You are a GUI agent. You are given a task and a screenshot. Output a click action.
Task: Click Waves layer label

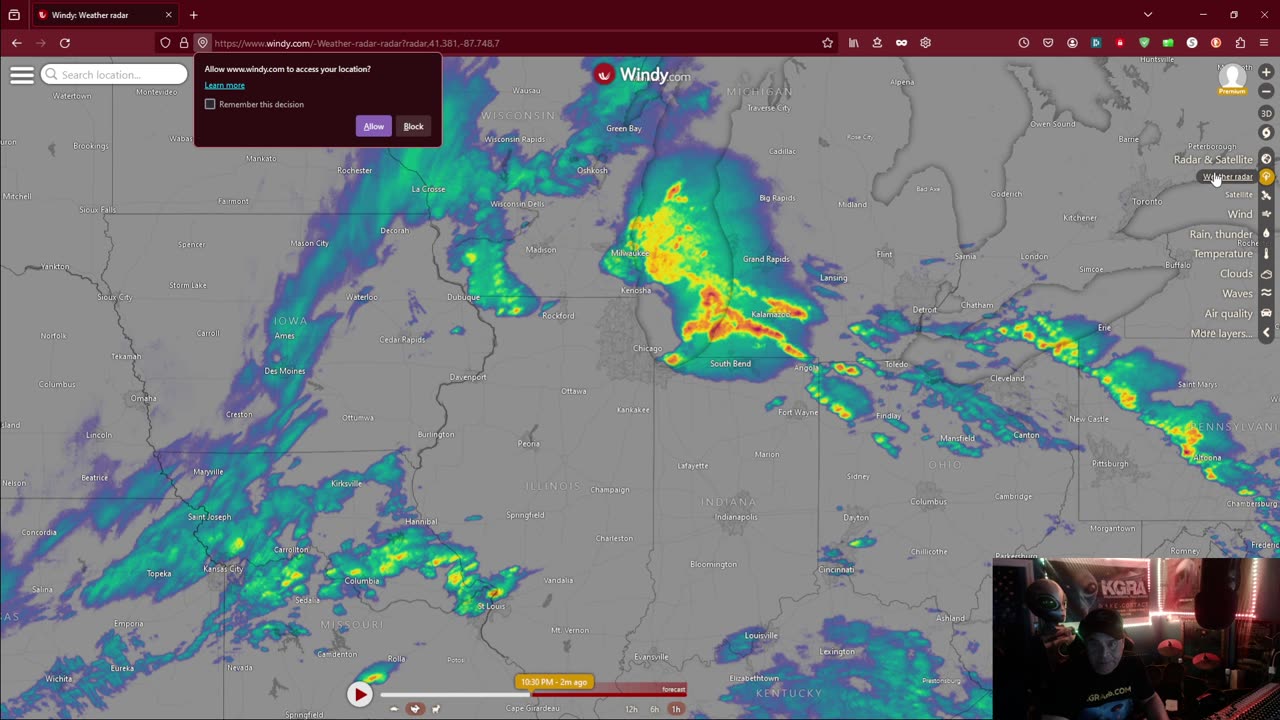1237,293
